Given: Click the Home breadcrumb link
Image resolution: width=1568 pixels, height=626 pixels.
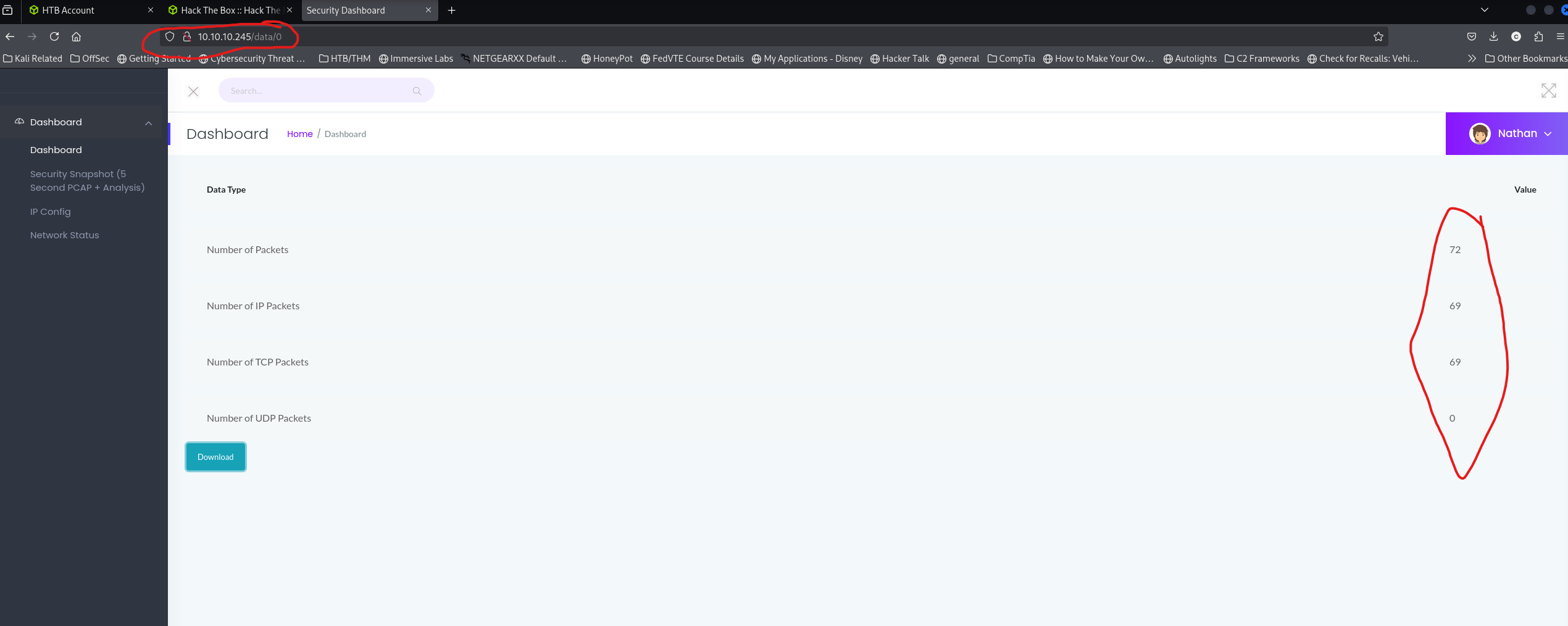Looking at the screenshot, I should (299, 134).
